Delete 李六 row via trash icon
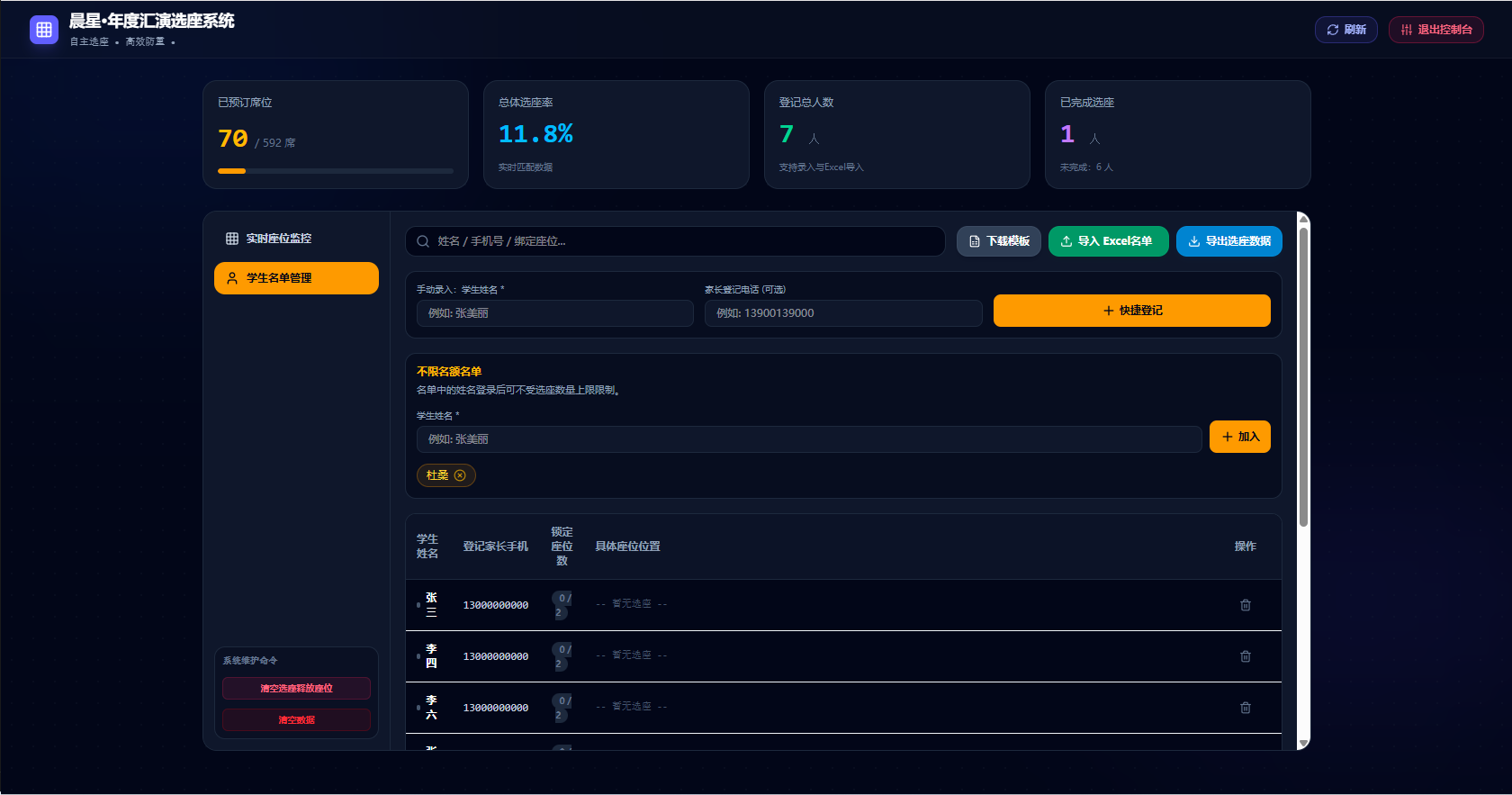 [x=1246, y=708]
